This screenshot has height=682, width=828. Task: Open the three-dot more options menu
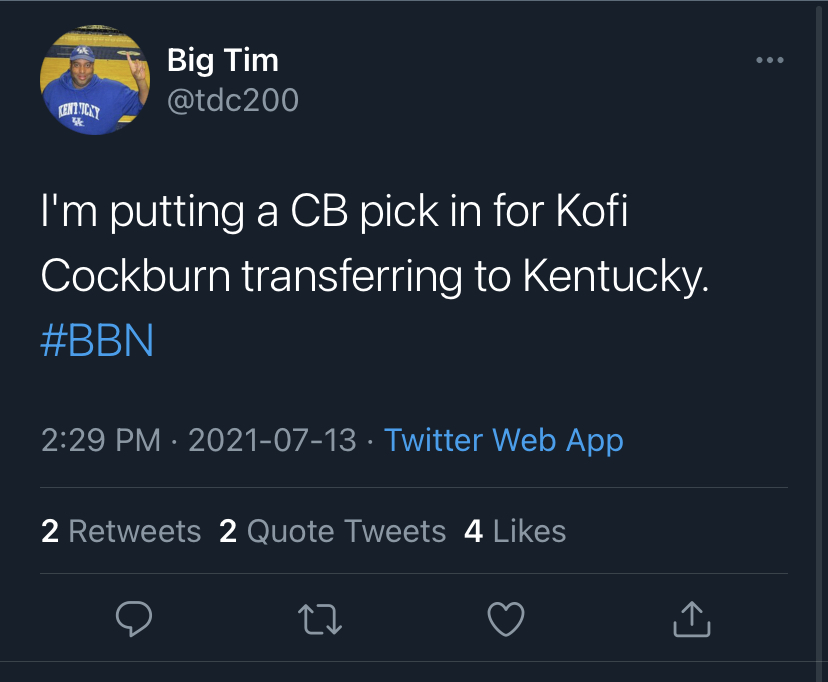770,61
